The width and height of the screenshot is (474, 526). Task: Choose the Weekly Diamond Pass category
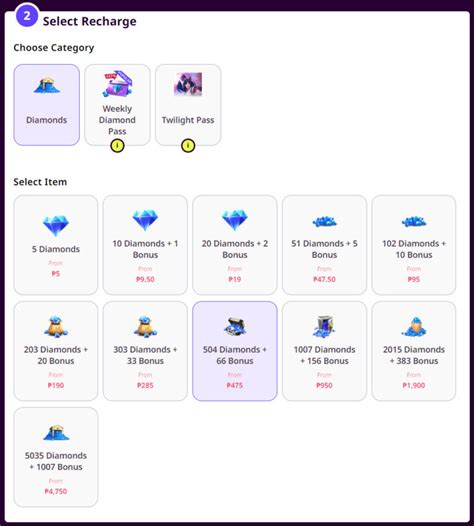click(117, 105)
